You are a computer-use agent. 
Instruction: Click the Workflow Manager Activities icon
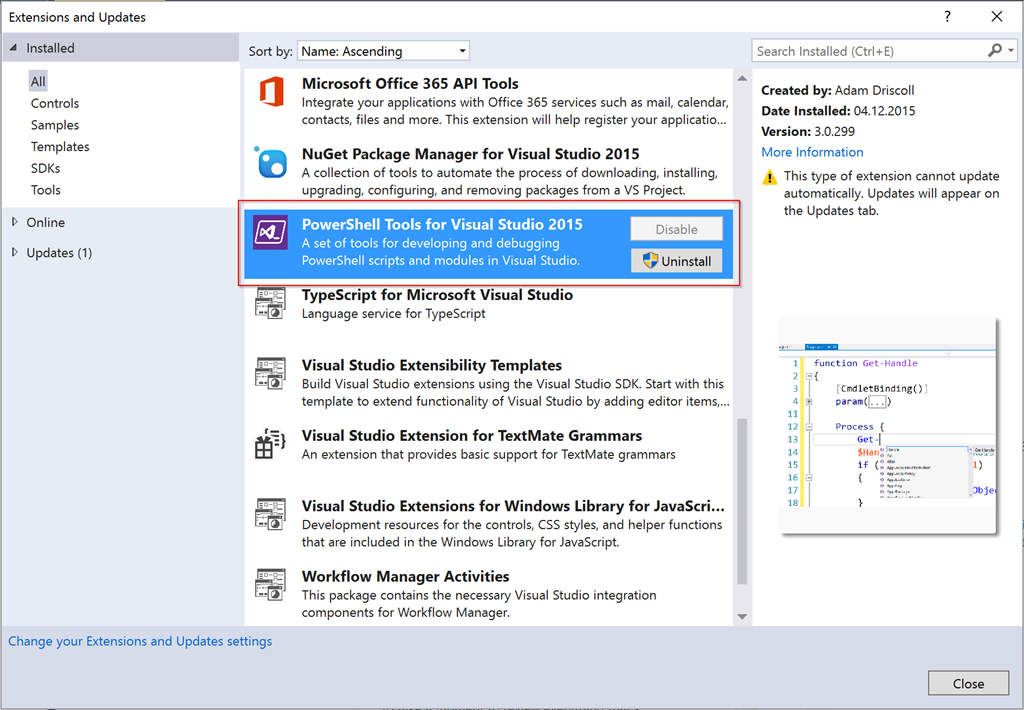(271, 584)
